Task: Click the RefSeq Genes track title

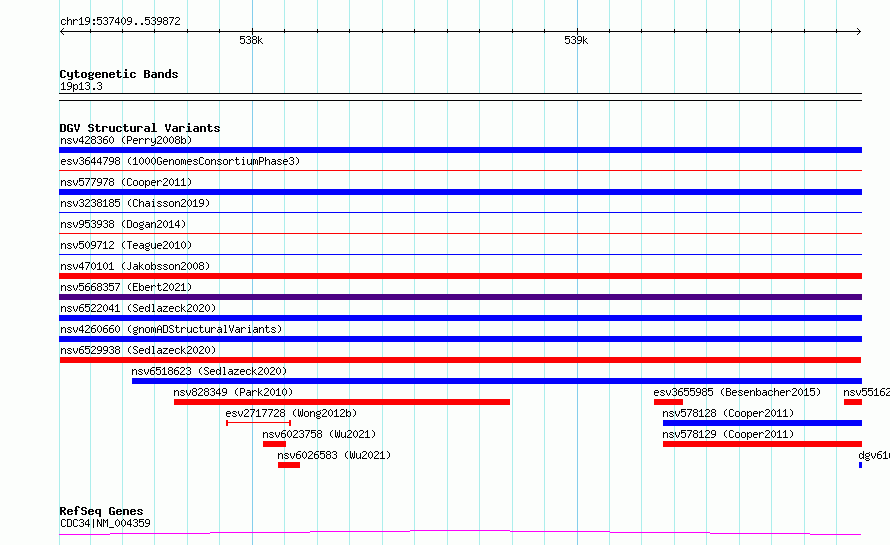Action: [x=101, y=511]
